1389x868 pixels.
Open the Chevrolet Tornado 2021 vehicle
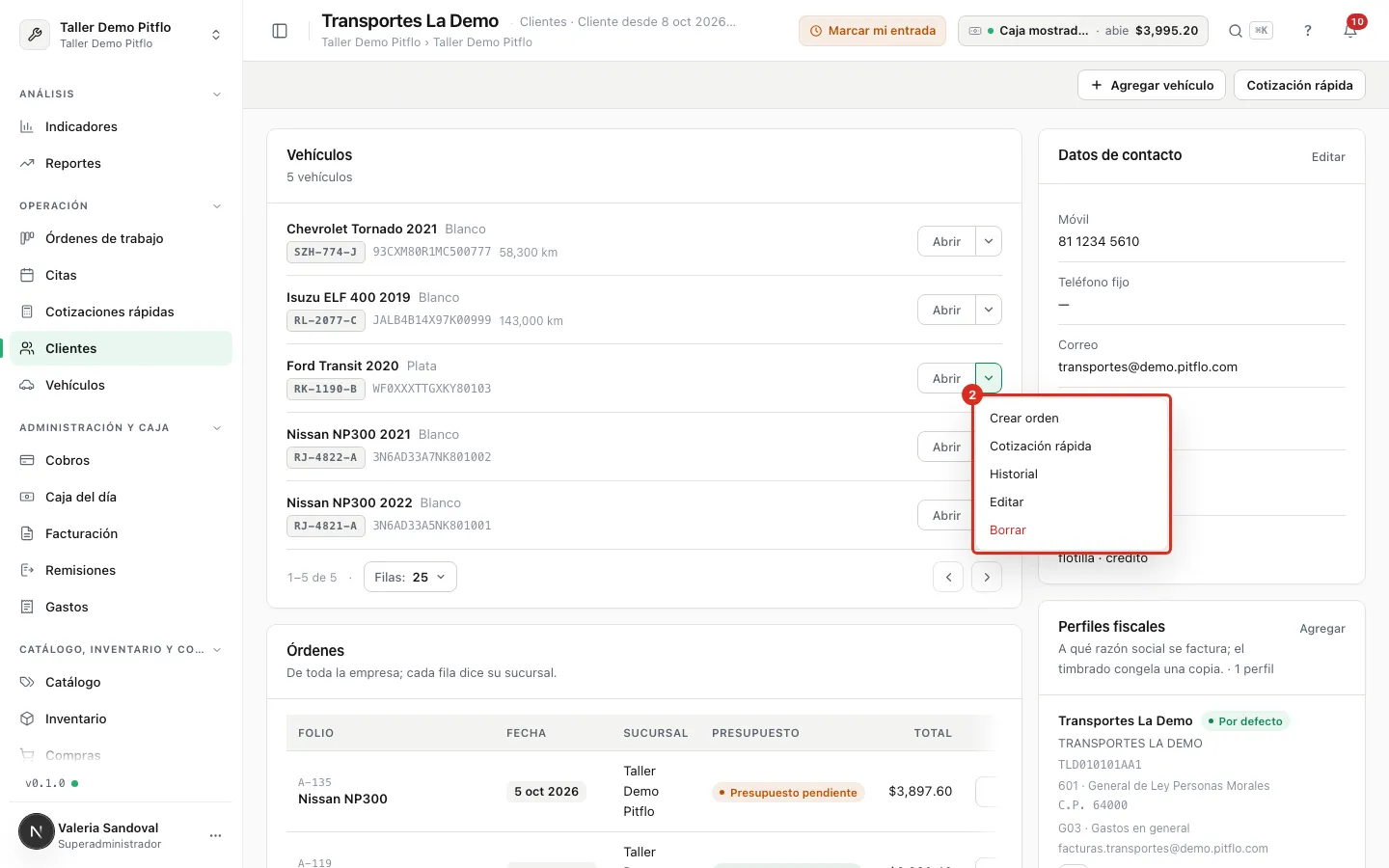946,241
